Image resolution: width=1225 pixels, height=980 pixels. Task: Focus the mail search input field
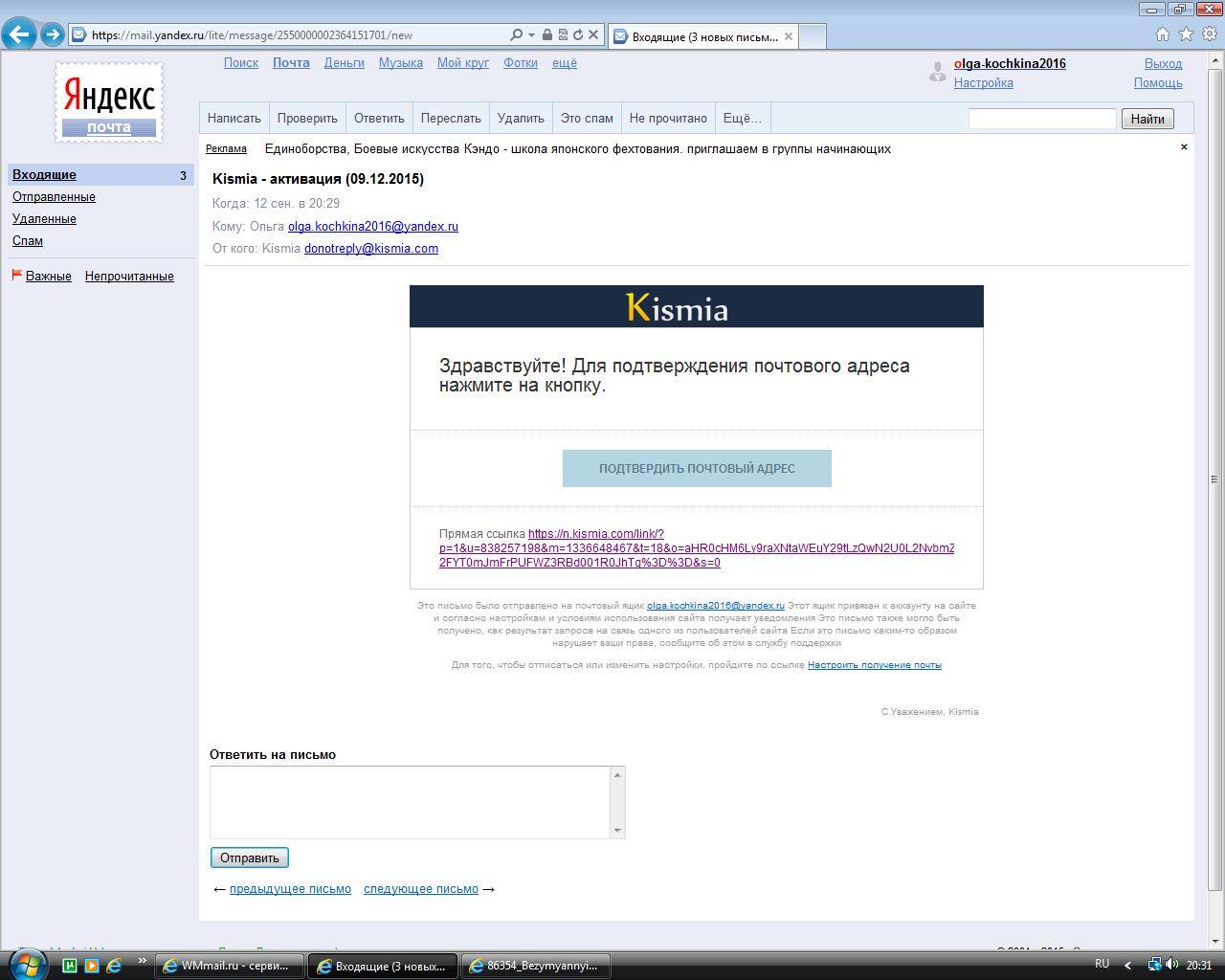coord(1042,119)
